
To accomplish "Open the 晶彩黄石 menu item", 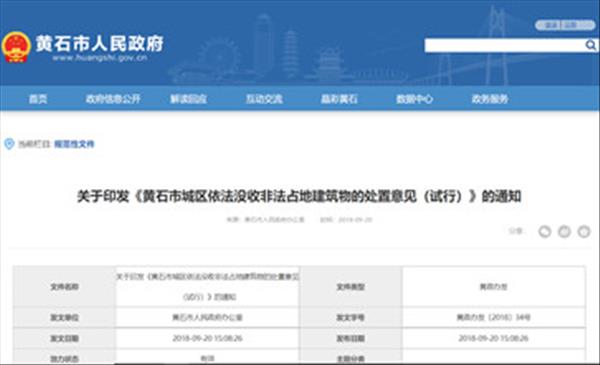I will [x=339, y=99].
